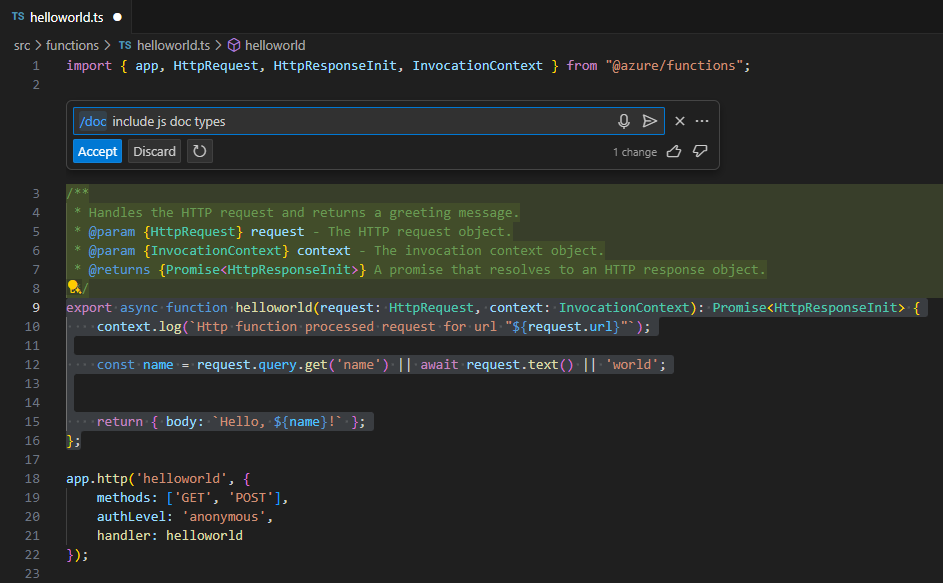Viewport: 943px width, 583px height.
Task: Accept the generated JSDoc change
Action: tap(97, 151)
